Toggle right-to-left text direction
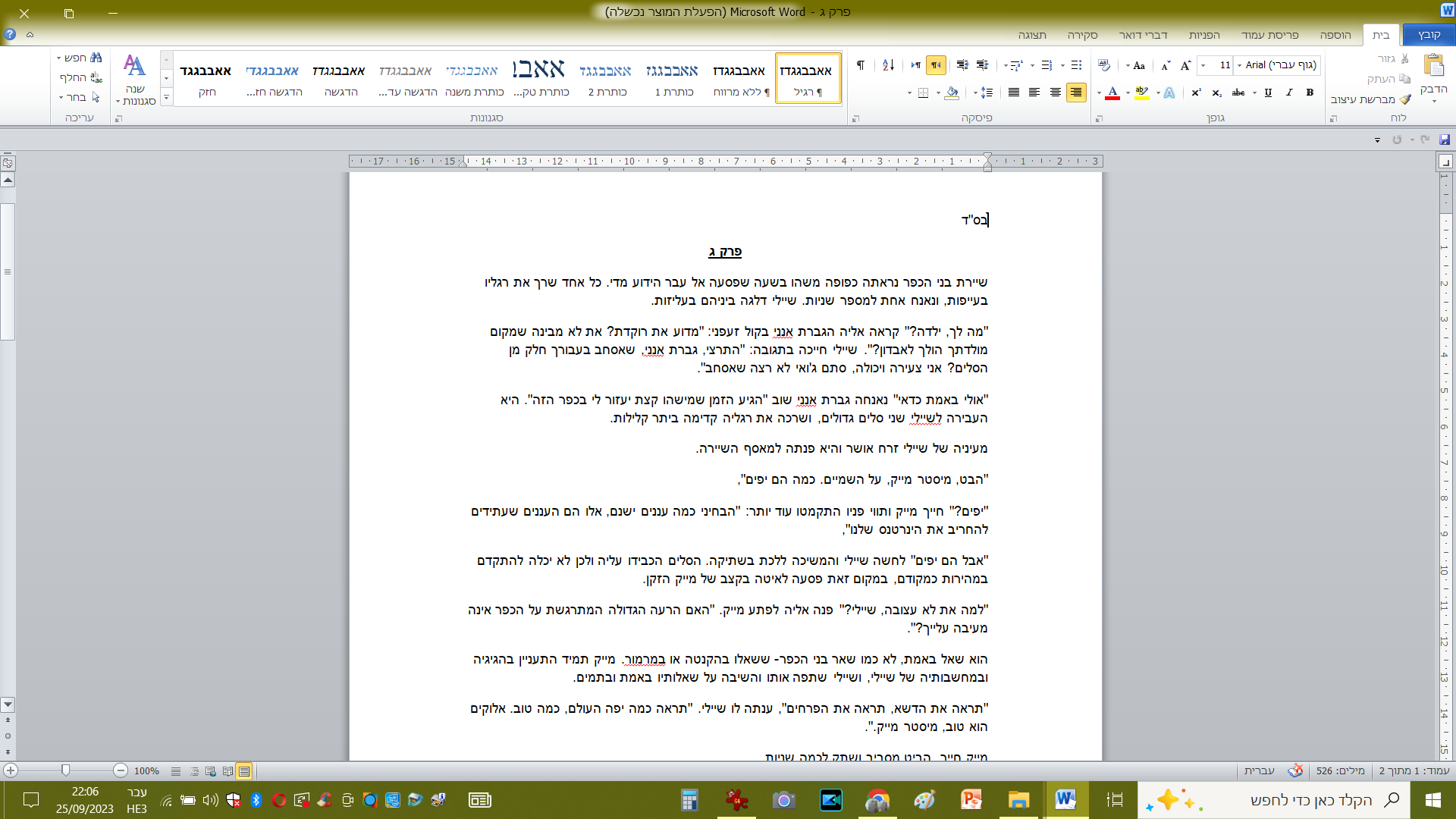This screenshot has width=1456, height=819. click(937, 65)
